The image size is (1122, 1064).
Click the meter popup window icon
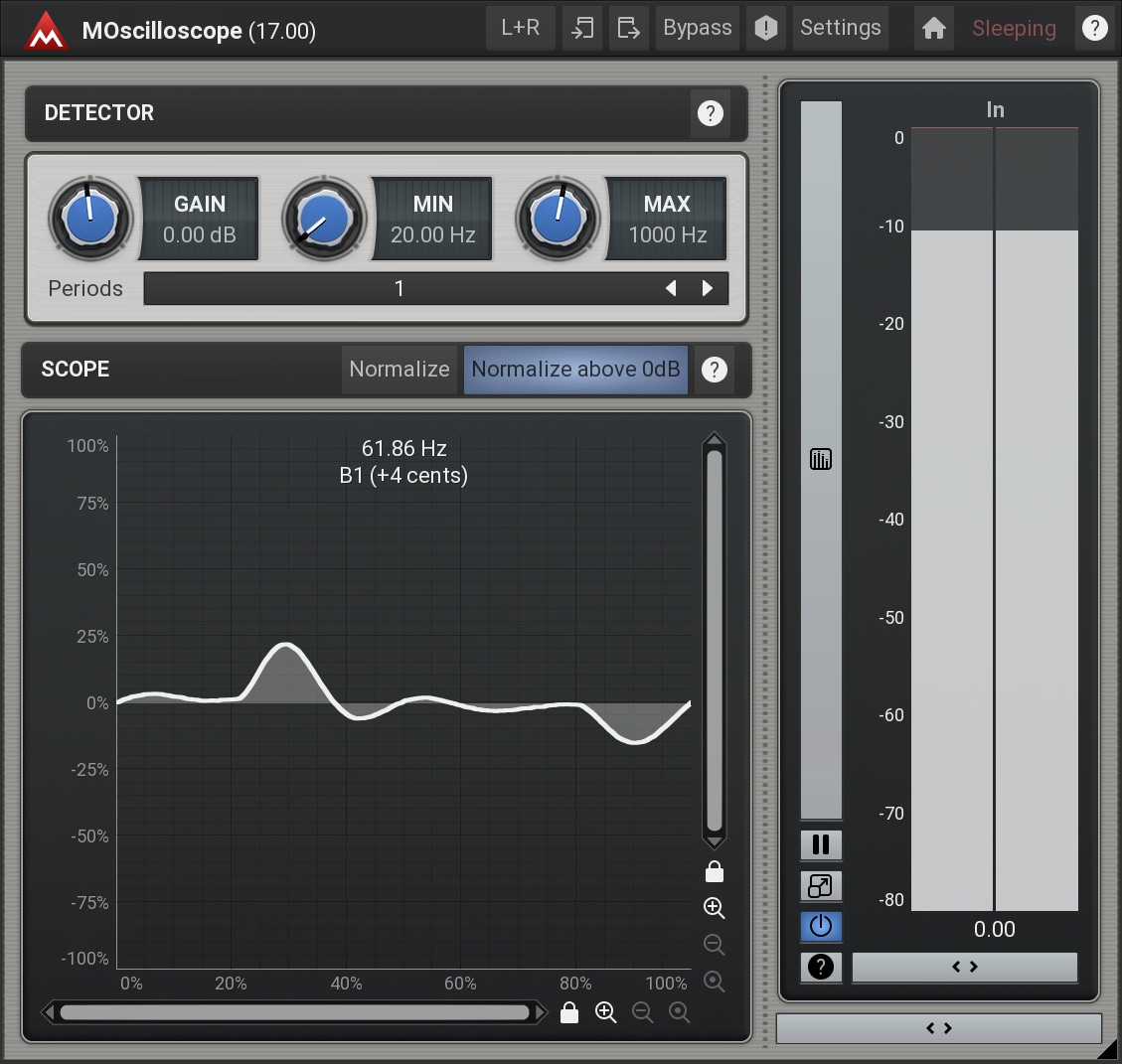(x=820, y=885)
